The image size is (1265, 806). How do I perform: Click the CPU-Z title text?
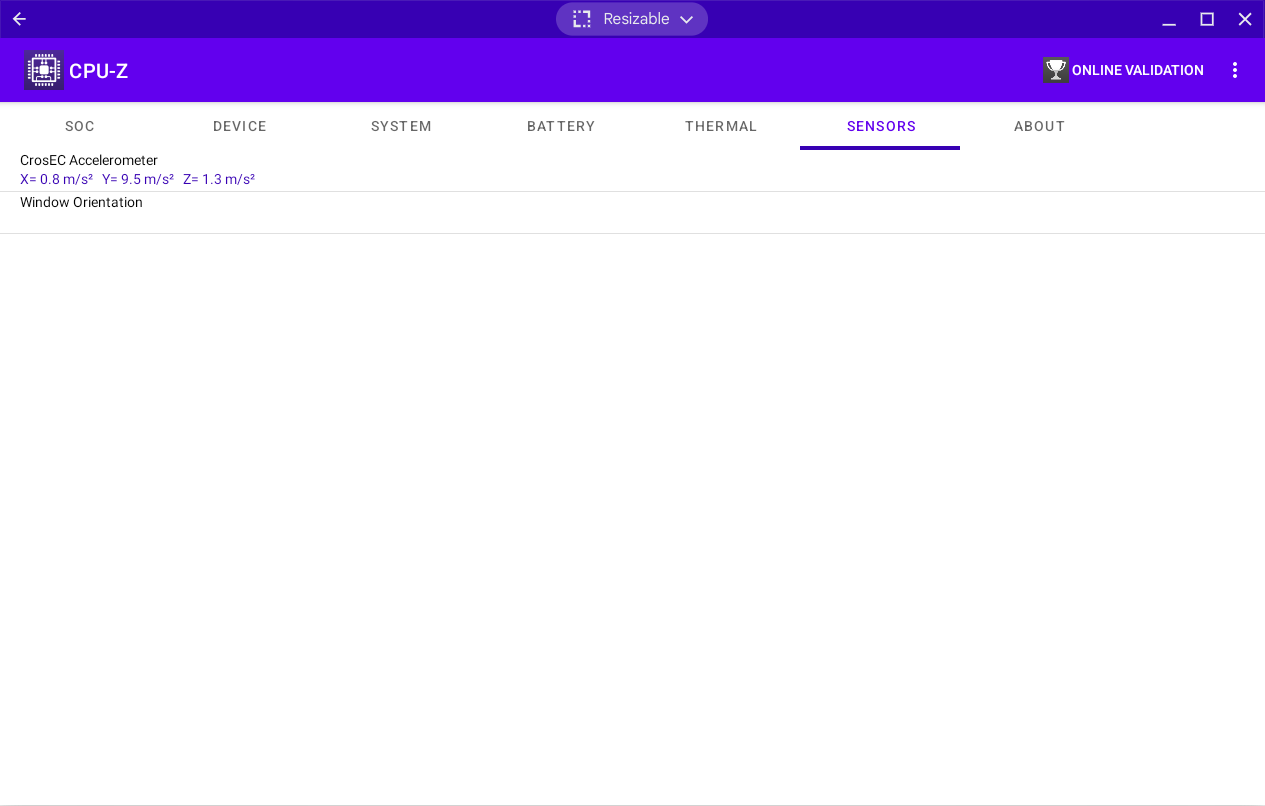click(98, 71)
